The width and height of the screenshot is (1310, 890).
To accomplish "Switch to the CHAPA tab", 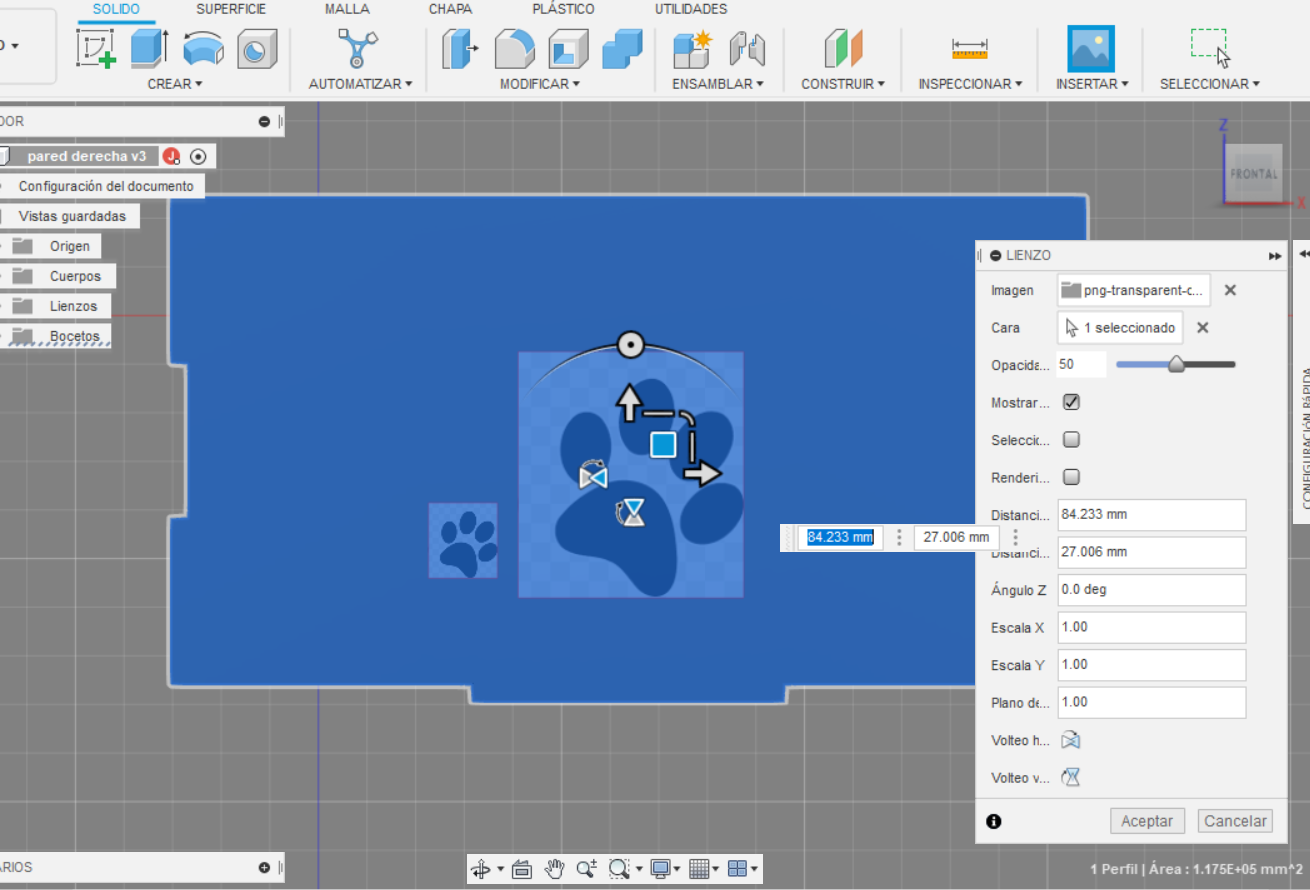I will coord(450,9).
